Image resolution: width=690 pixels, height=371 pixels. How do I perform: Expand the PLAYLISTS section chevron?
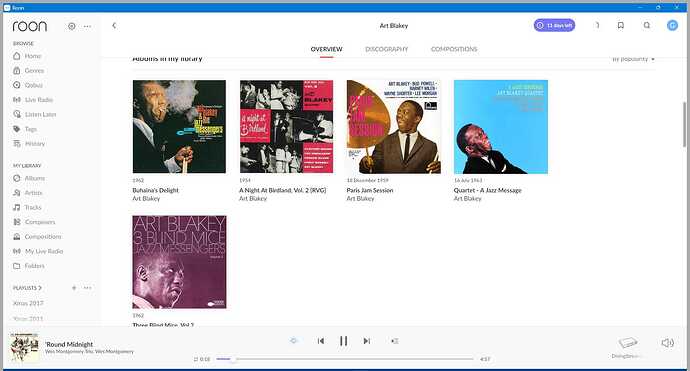point(40,288)
